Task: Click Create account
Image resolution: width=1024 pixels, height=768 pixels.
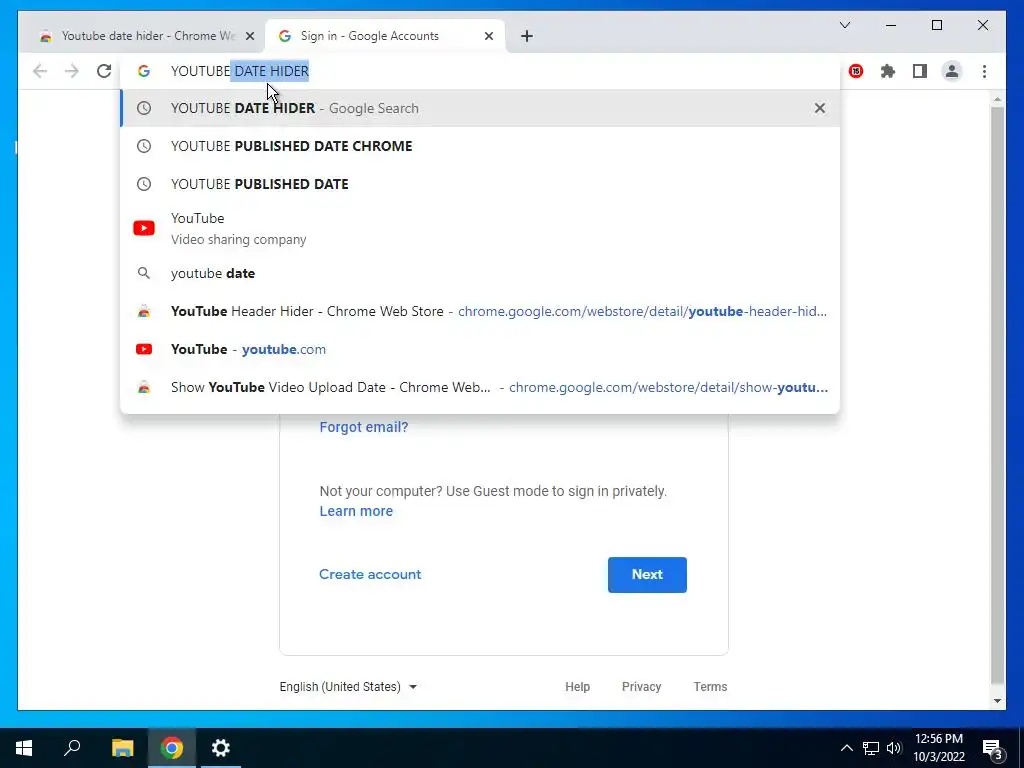Action: point(370,575)
